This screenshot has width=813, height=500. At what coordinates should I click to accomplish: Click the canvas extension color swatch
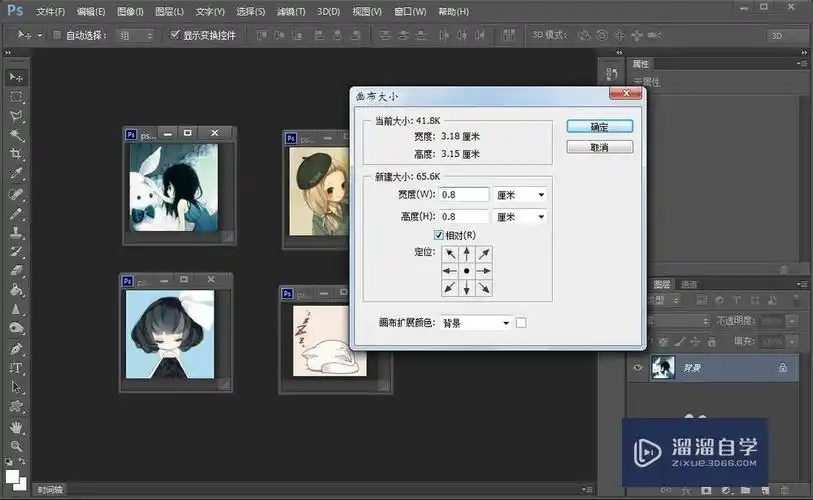pyautogui.click(x=521, y=323)
